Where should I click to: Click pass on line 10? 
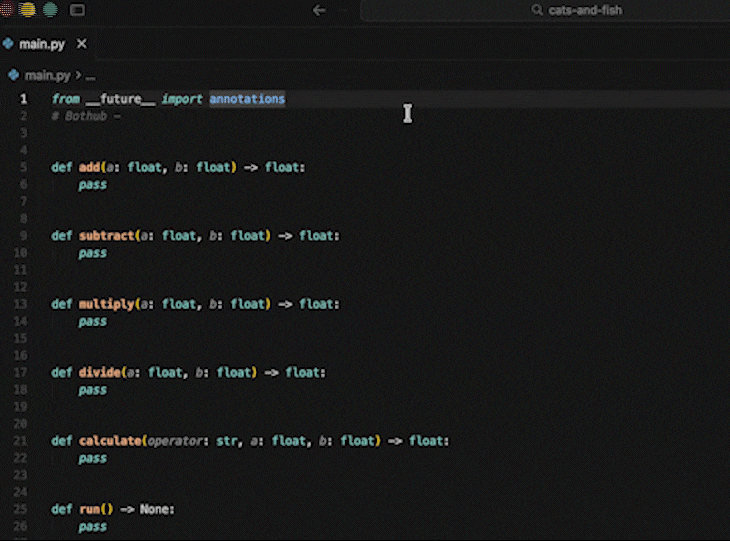pos(93,253)
